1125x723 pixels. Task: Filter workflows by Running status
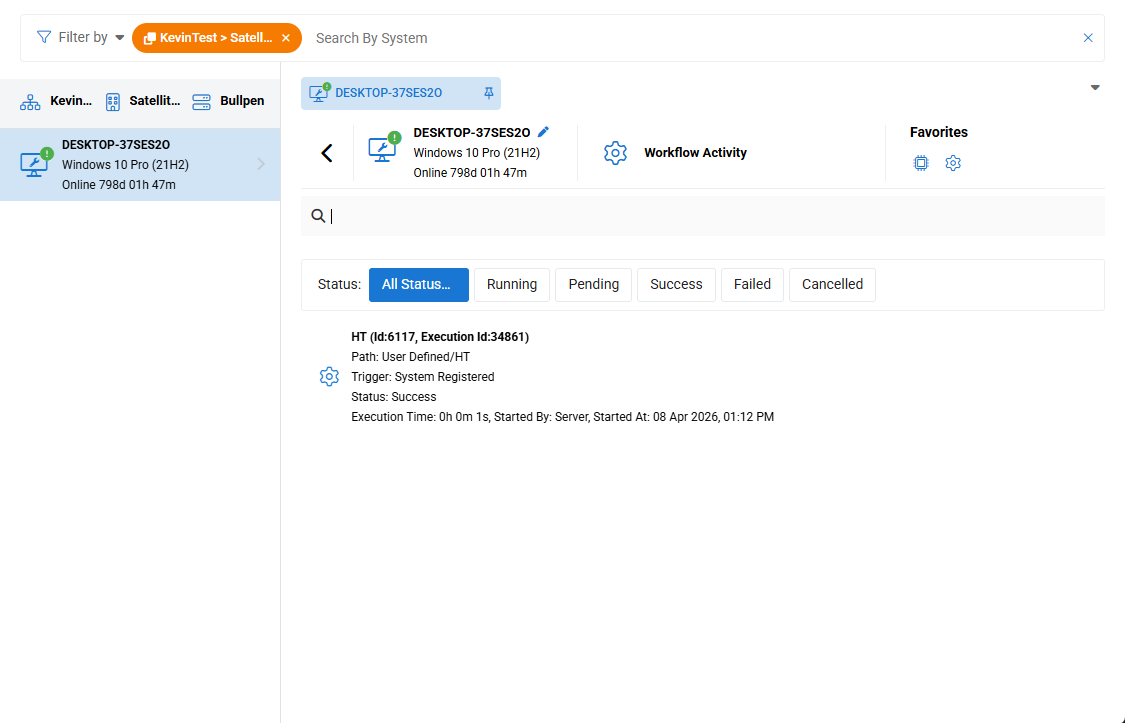point(512,285)
